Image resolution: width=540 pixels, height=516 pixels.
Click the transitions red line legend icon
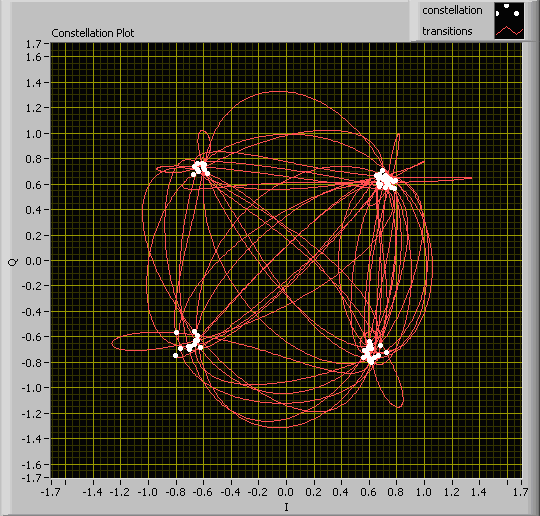pos(509,31)
